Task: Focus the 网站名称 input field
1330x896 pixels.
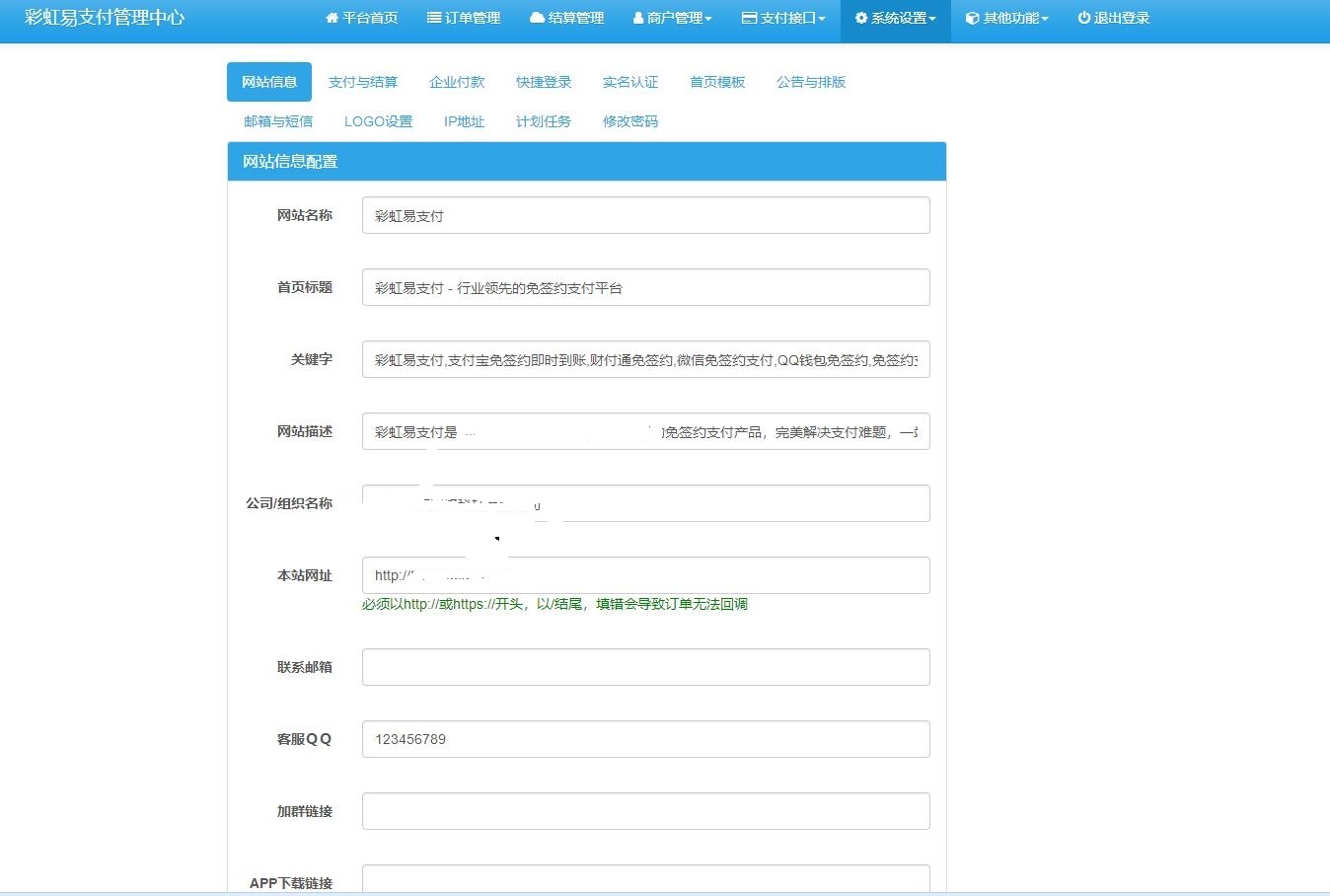Action: (645, 215)
